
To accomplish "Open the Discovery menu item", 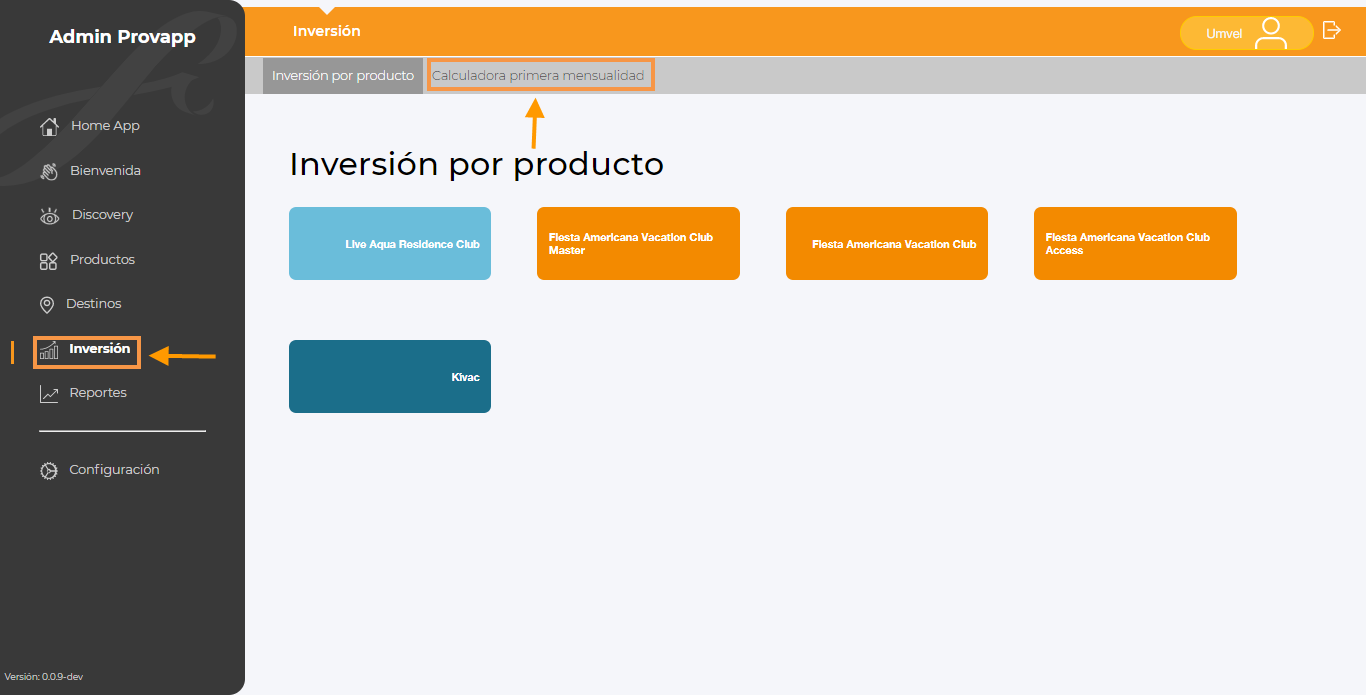I will click(x=102, y=215).
